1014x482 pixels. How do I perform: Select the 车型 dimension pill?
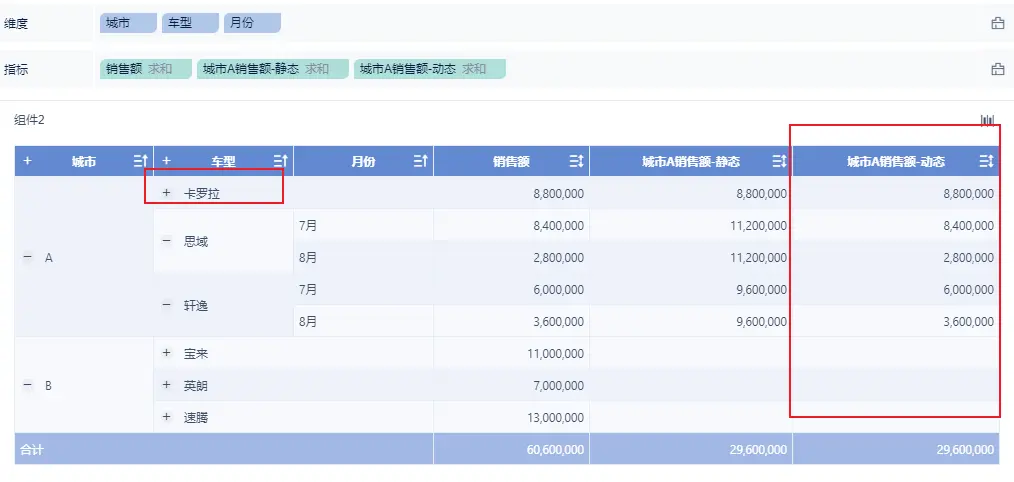pos(190,23)
